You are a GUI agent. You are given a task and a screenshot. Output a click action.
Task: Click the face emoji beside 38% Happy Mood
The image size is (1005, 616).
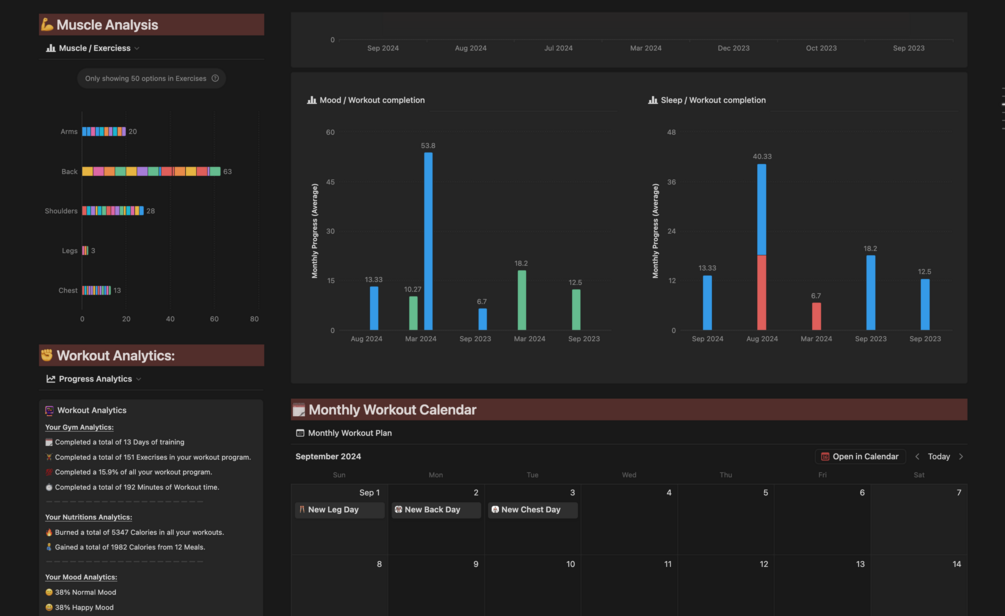click(49, 607)
